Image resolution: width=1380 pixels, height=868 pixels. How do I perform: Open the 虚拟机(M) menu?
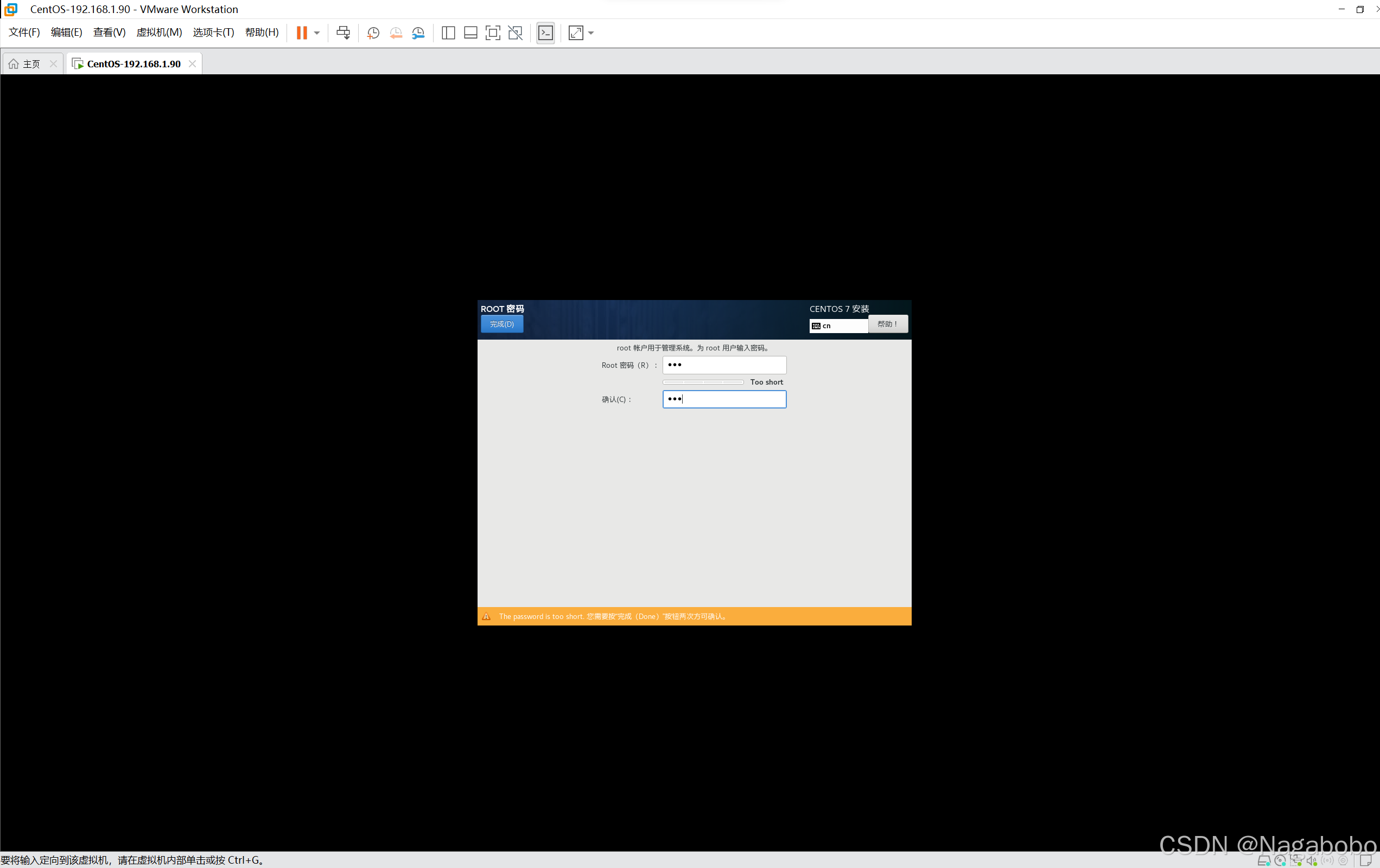tap(159, 32)
